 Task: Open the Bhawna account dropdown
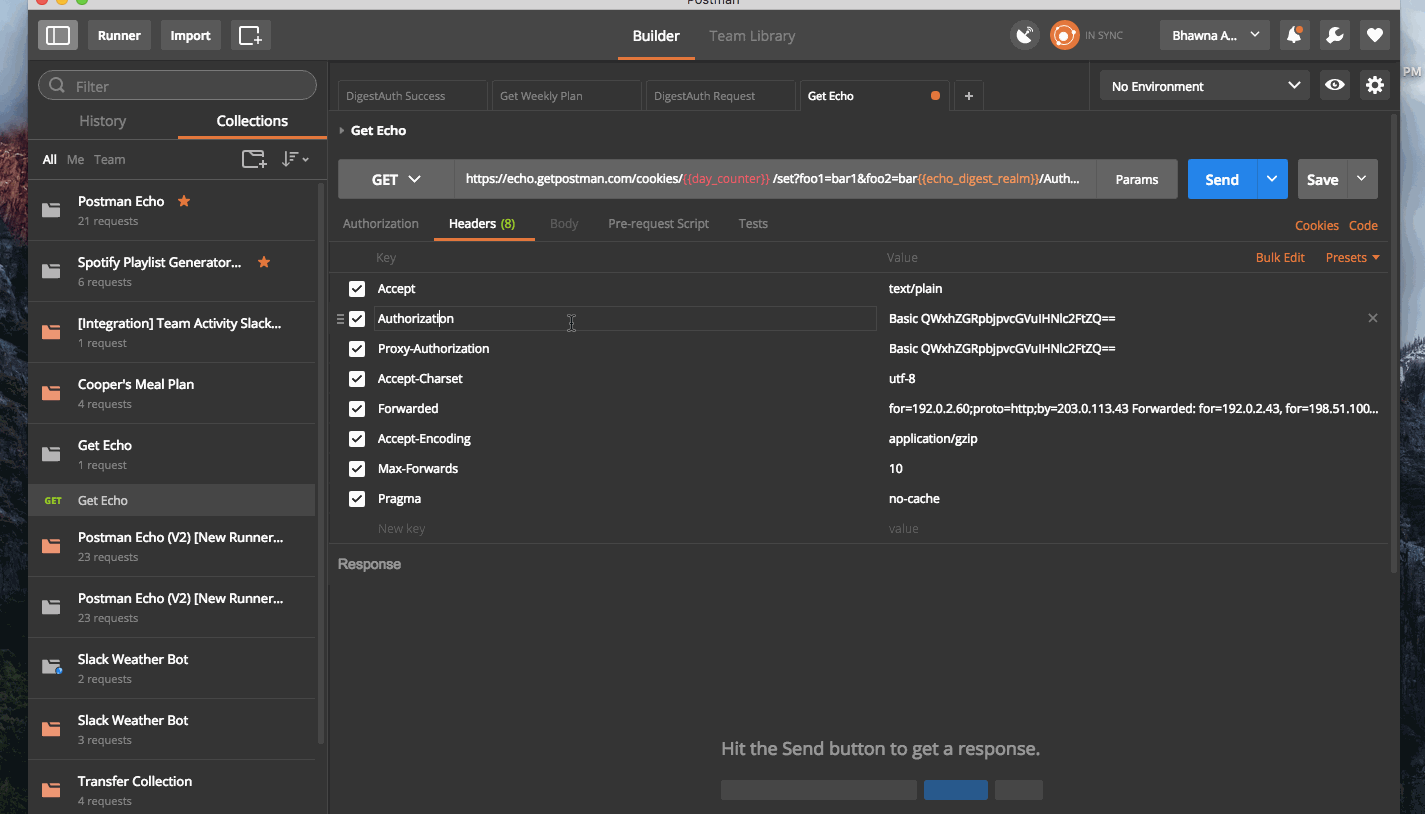pyautogui.click(x=1215, y=36)
